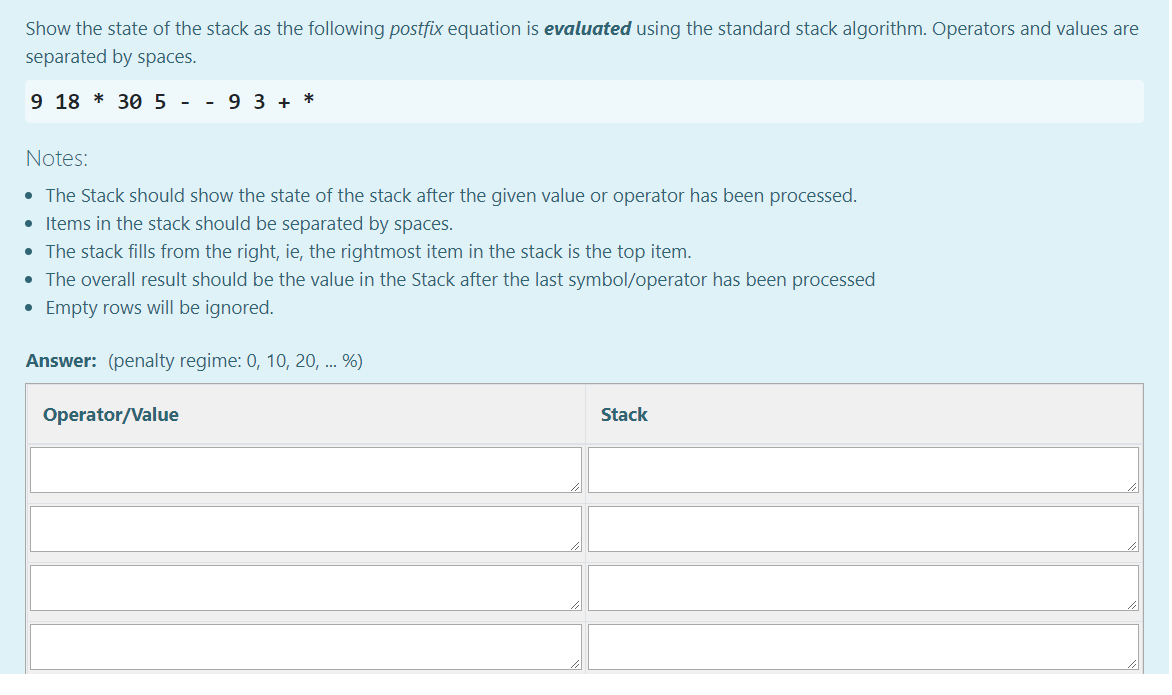
Task: Click the penalty regime text
Action: point(235,360)
